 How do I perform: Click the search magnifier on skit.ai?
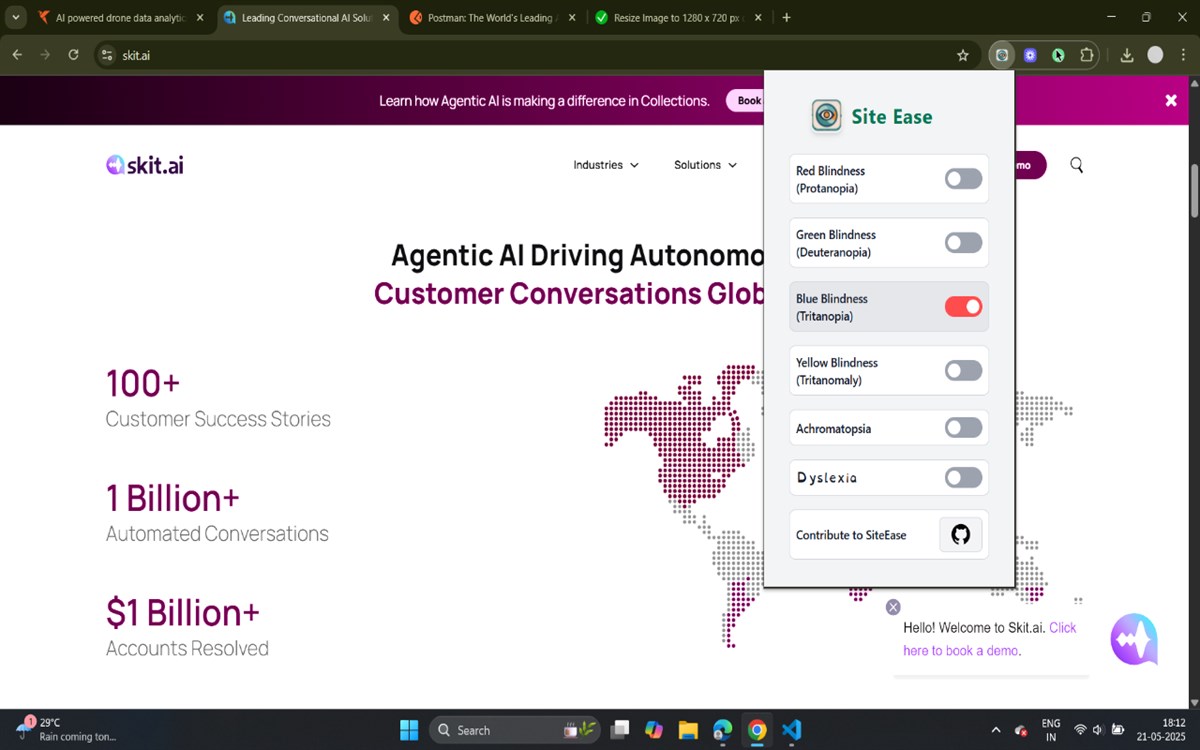[1076, 165]
